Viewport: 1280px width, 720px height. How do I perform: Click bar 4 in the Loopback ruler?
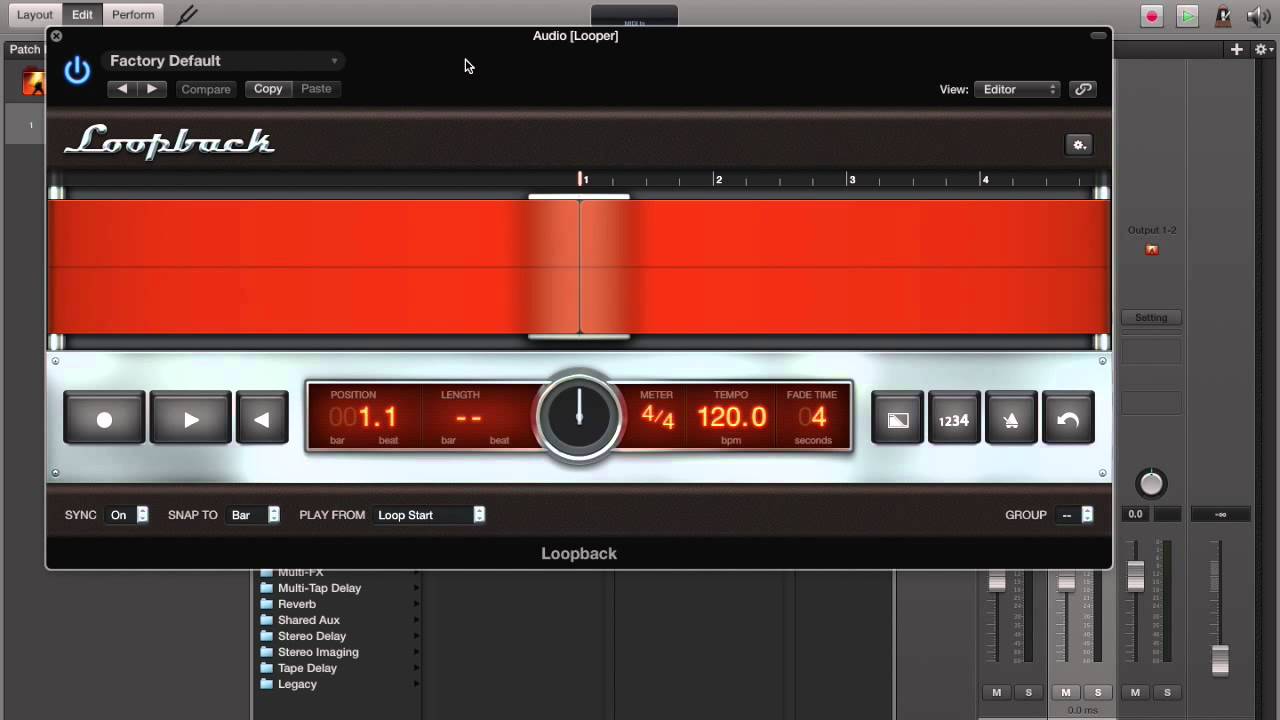(x=984, y=179)
